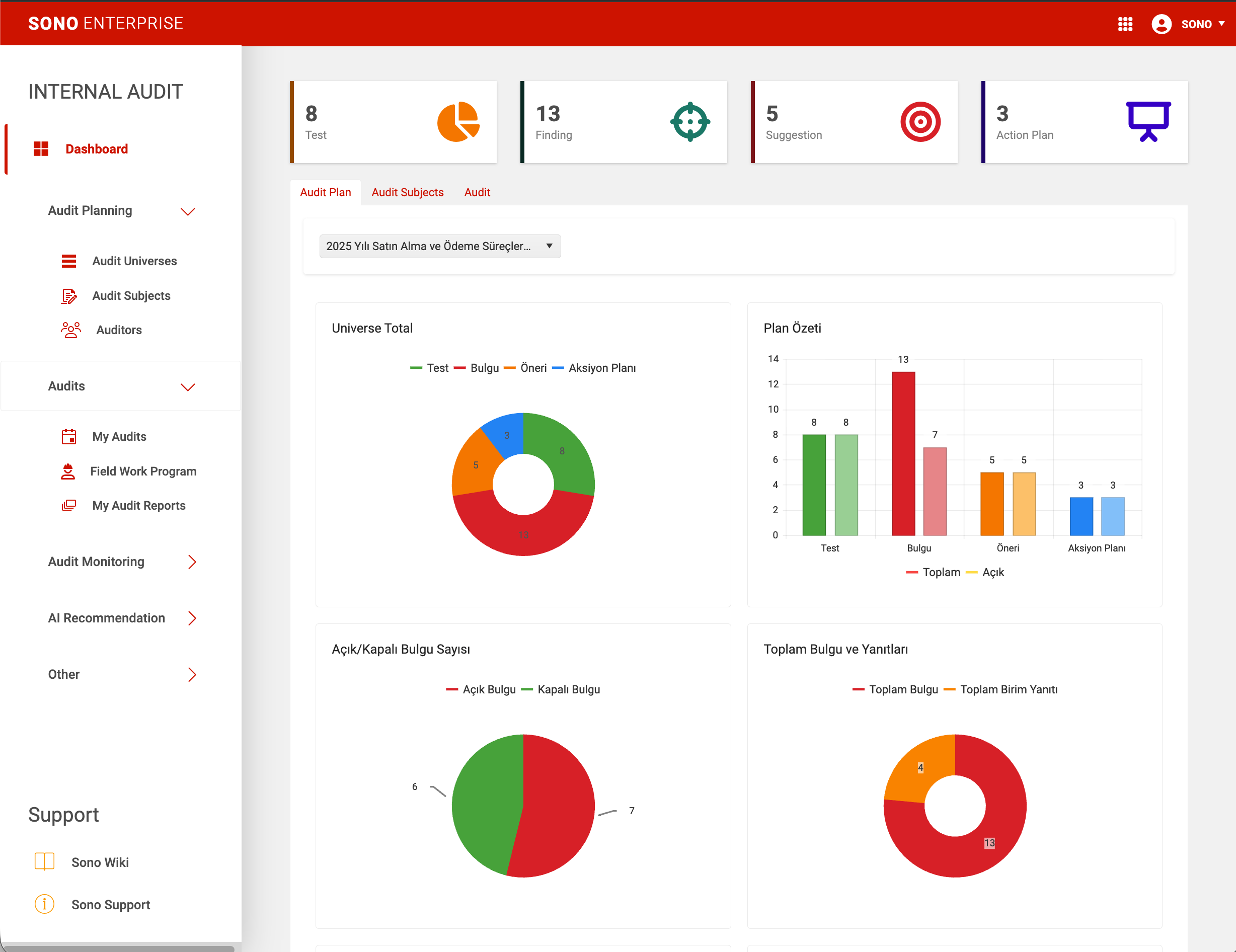Click the Field Work Program worker icon

(x=68, y=471)
